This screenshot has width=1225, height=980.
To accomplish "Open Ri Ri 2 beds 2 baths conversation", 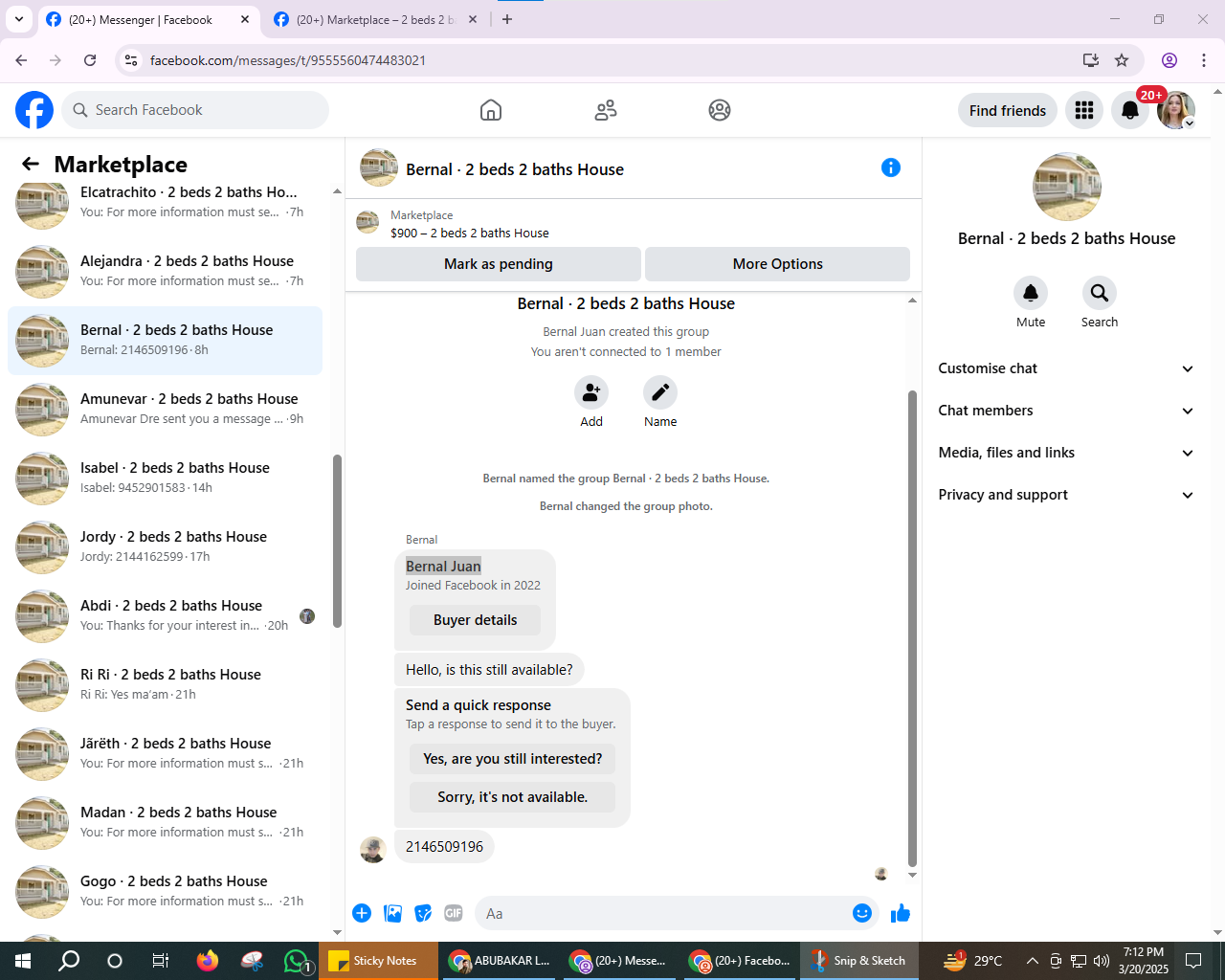I will coord(165,684).
